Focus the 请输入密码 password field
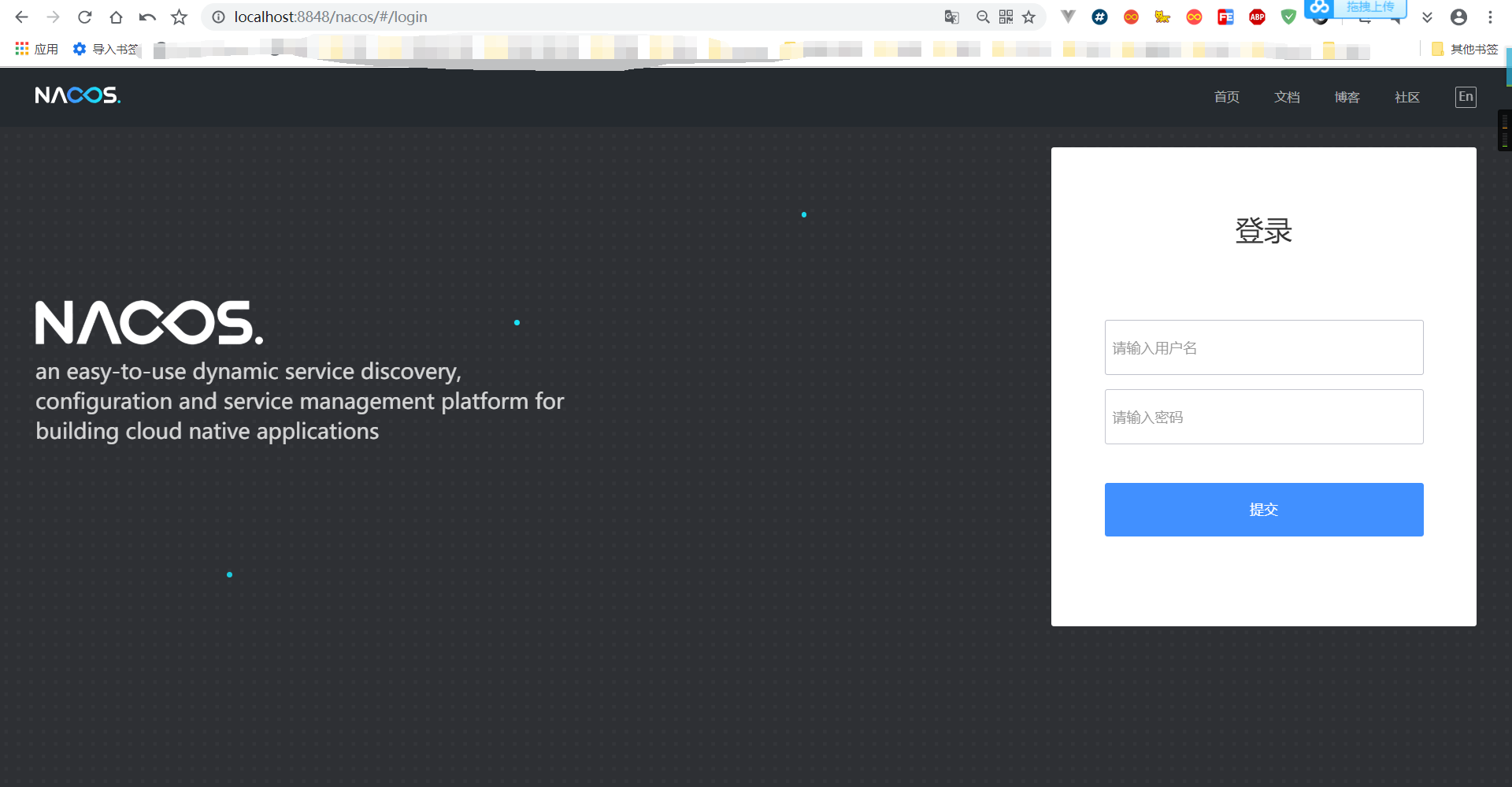This screenshot has height=787, width=1512. [1264, 417]
